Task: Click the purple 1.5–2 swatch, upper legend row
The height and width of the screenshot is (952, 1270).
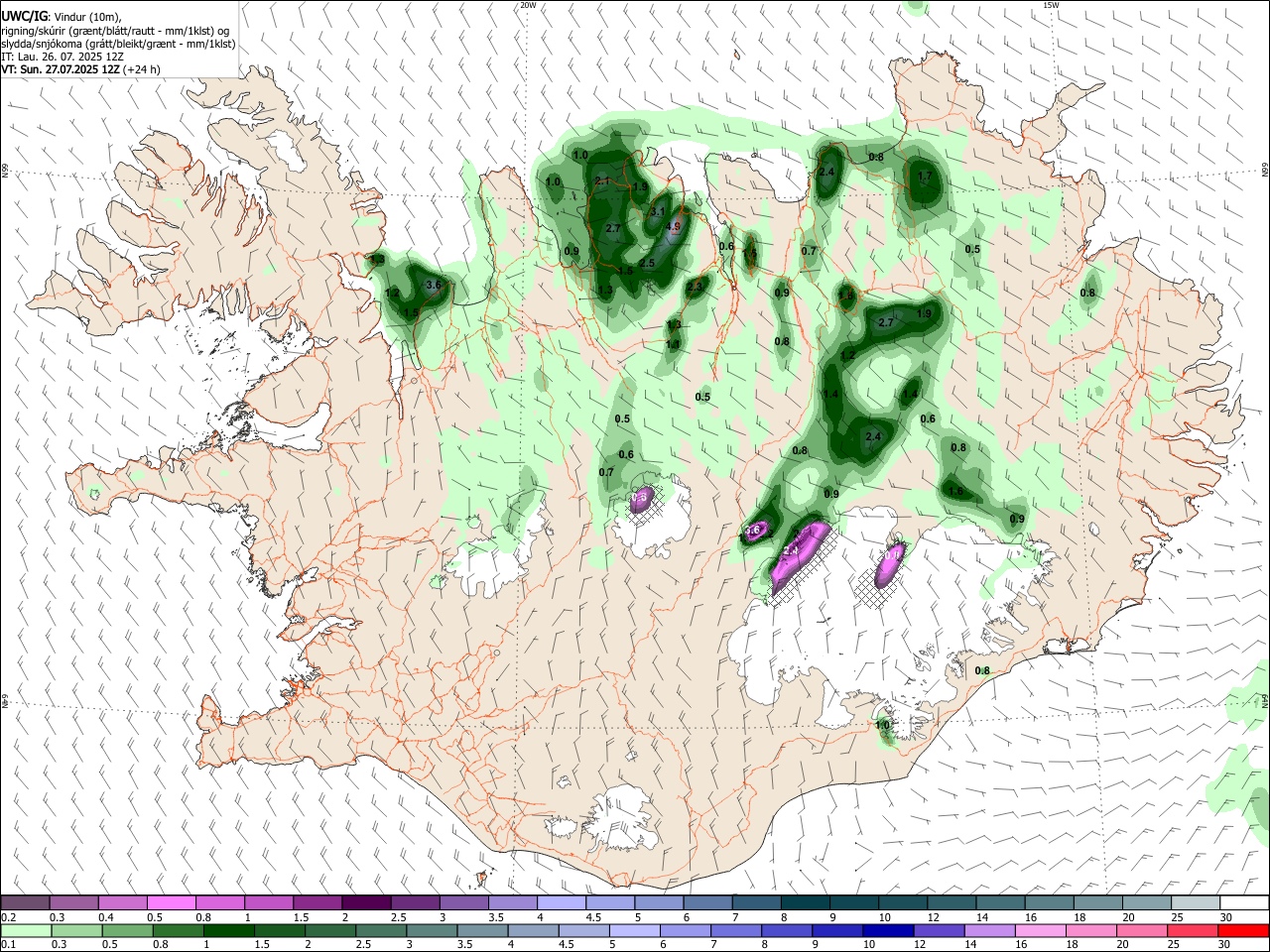Action: (317, 902)
